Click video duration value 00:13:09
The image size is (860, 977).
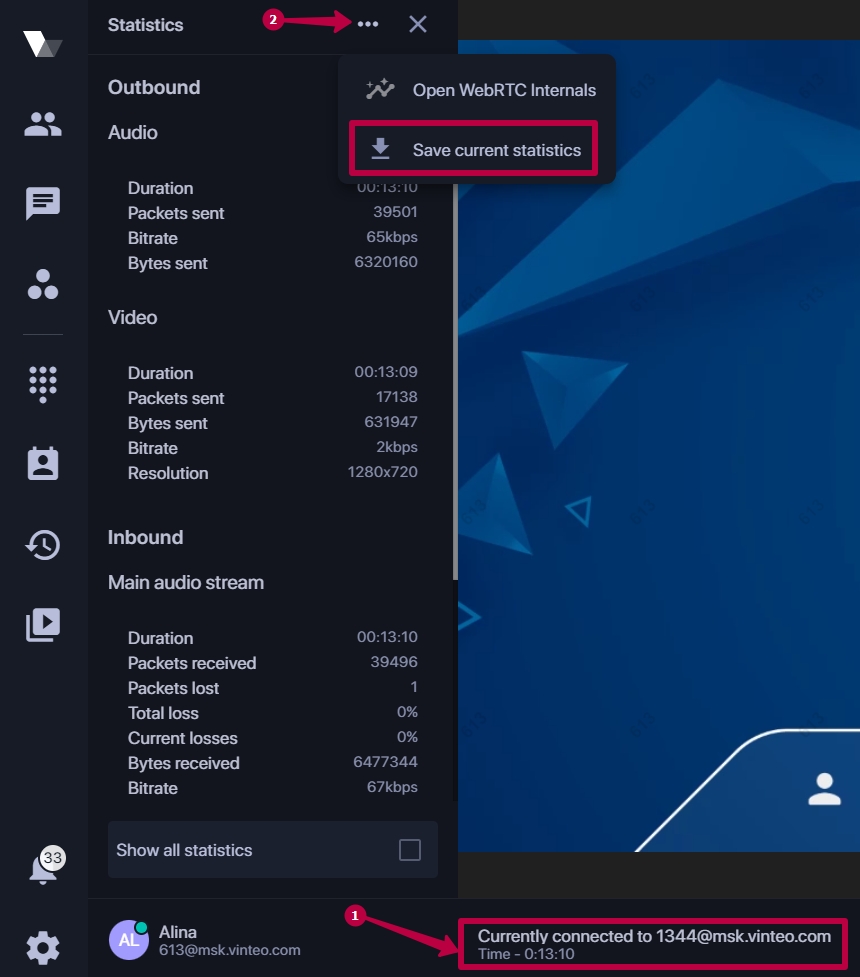click(386, 372)
